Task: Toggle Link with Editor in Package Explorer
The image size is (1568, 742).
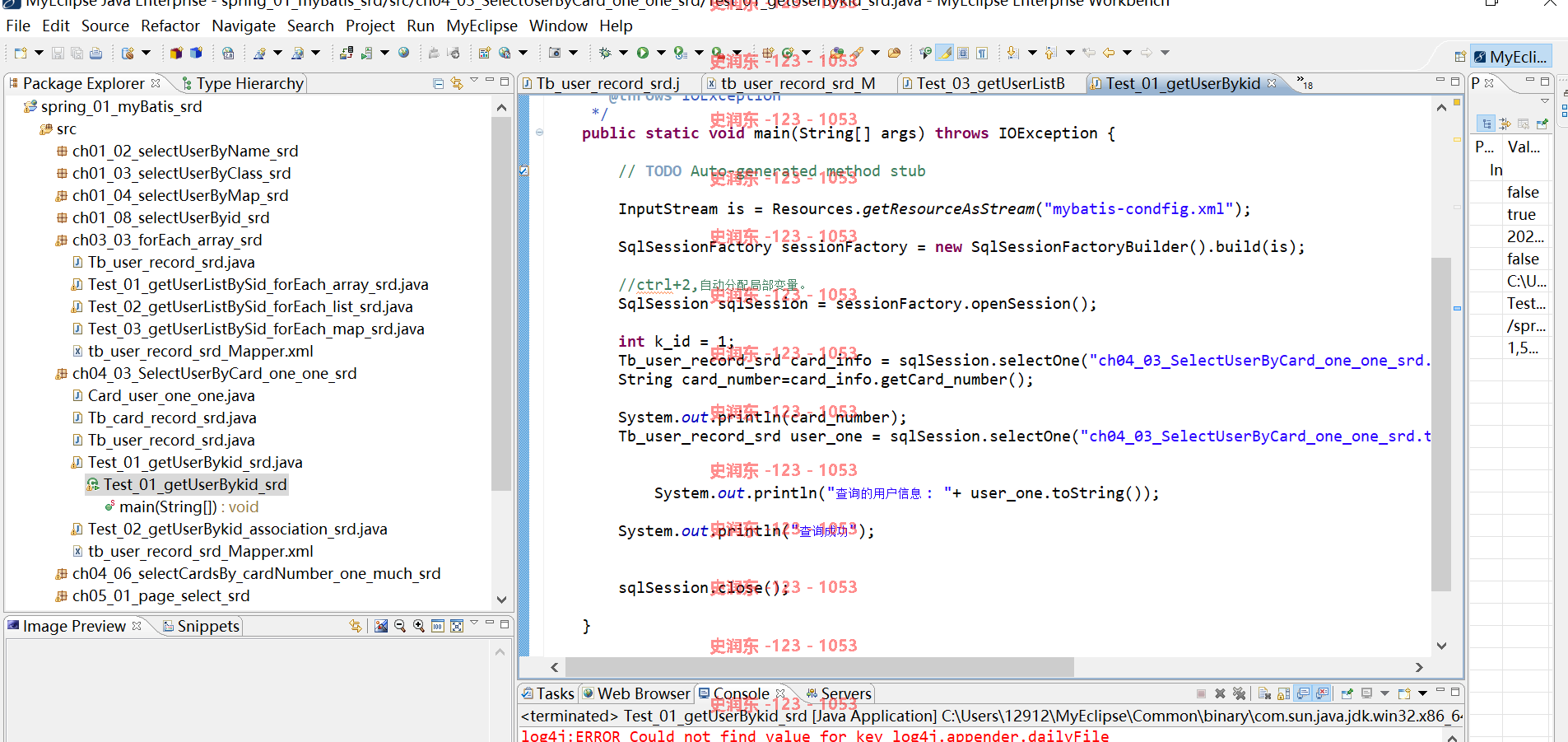Action: tap(457, 83)
